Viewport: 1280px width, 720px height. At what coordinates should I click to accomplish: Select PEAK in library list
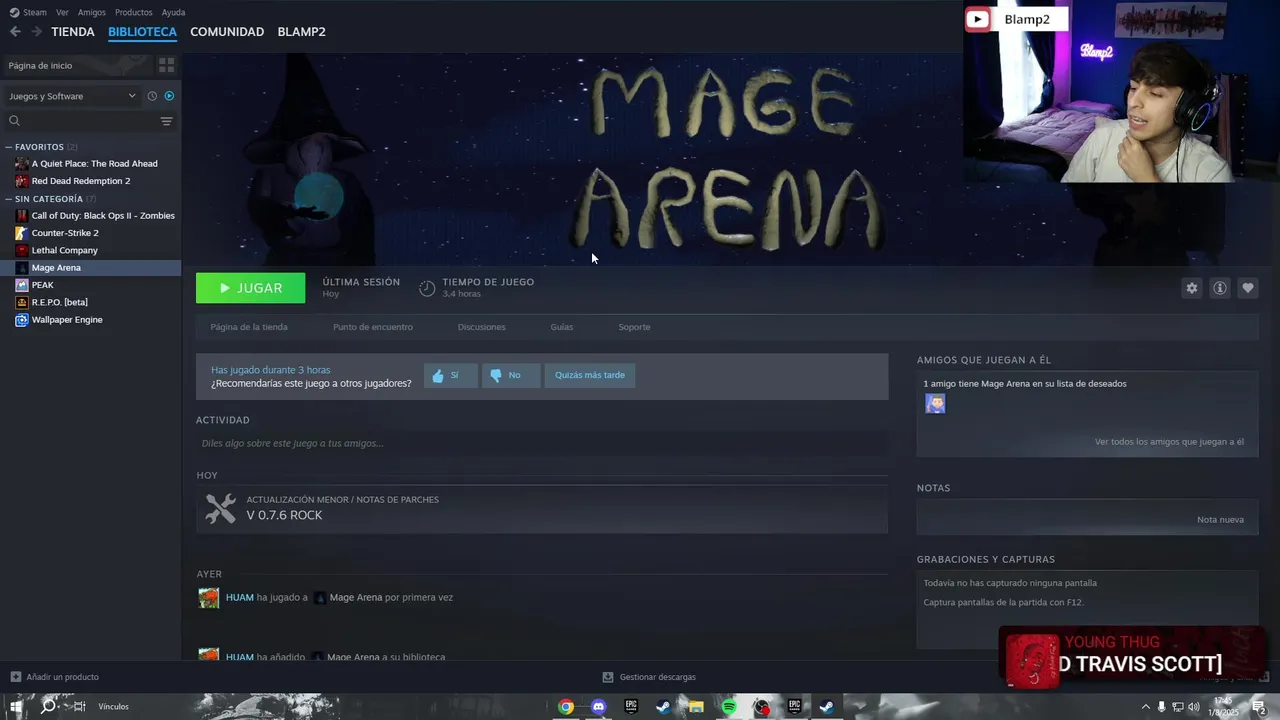(x=42, y=285)
